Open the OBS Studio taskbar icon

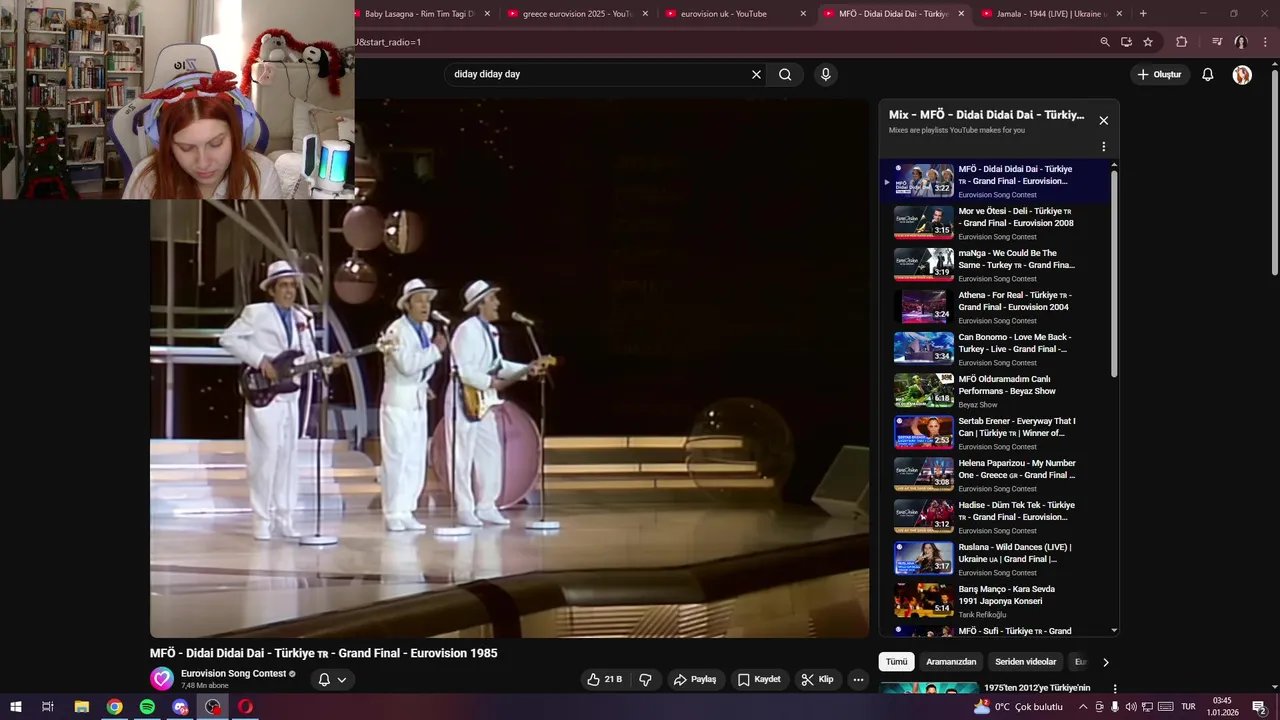click(x=213, y=707)
